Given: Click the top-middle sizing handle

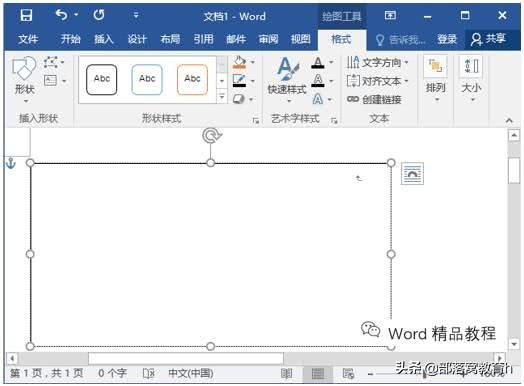Looking at the screenshot, I should (211, 163).
